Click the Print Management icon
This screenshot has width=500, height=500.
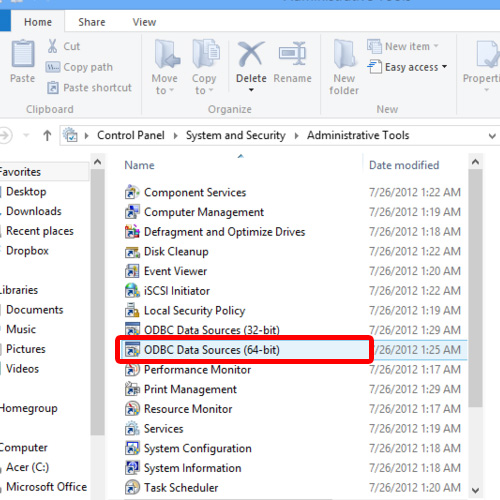[x=132, y=389]
